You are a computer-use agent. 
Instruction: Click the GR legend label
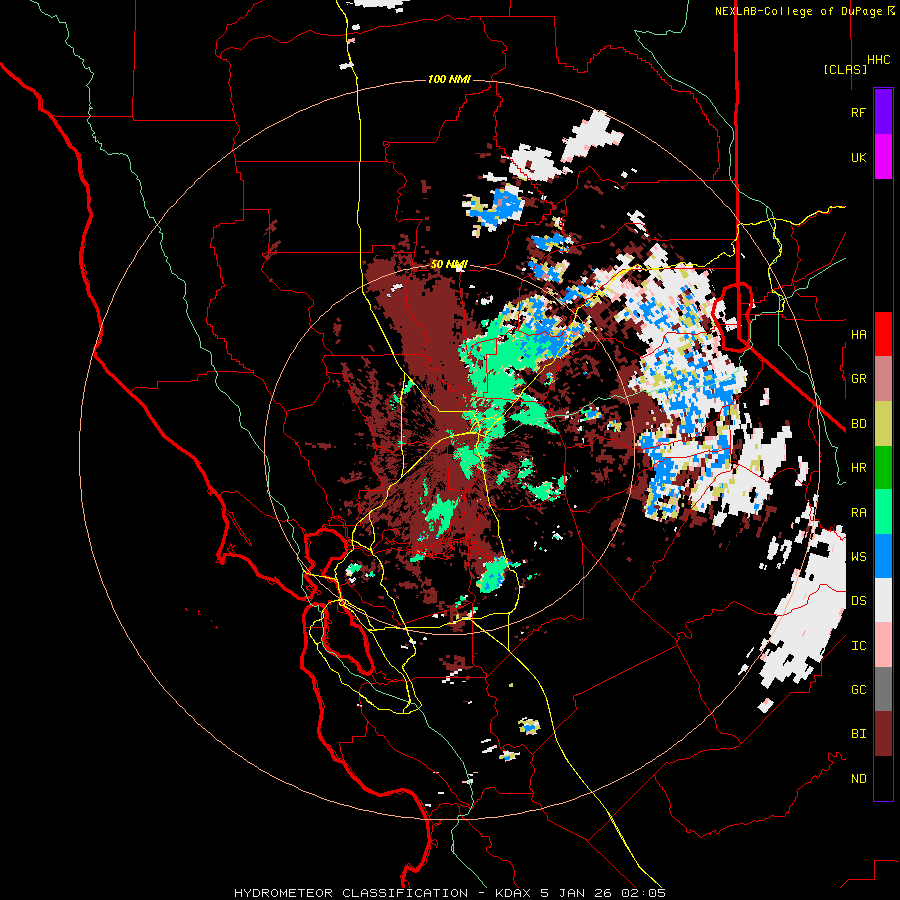tap(858, 379)
